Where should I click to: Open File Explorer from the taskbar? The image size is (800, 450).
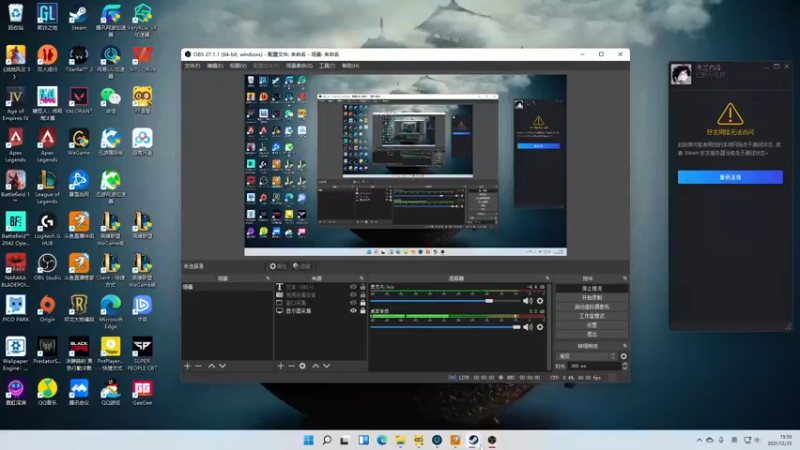400,440
